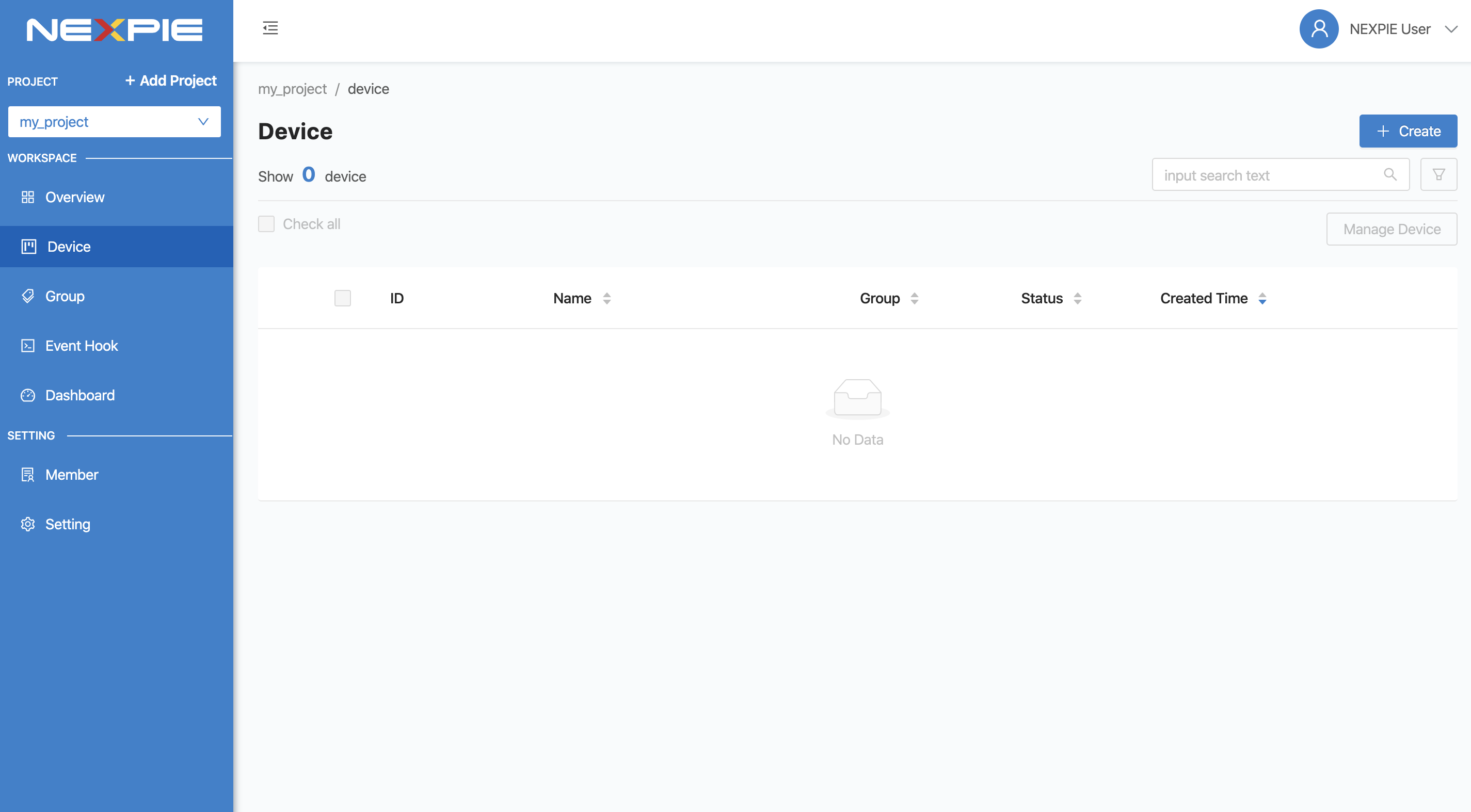Viewport: 1471px width, 812px height.
Task: Click the Overview workspace icon
Action: tap(27, 197)
